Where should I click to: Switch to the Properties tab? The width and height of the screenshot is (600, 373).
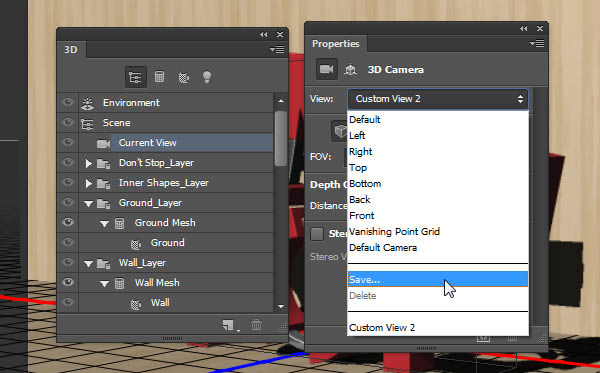(x=336, y=44)
